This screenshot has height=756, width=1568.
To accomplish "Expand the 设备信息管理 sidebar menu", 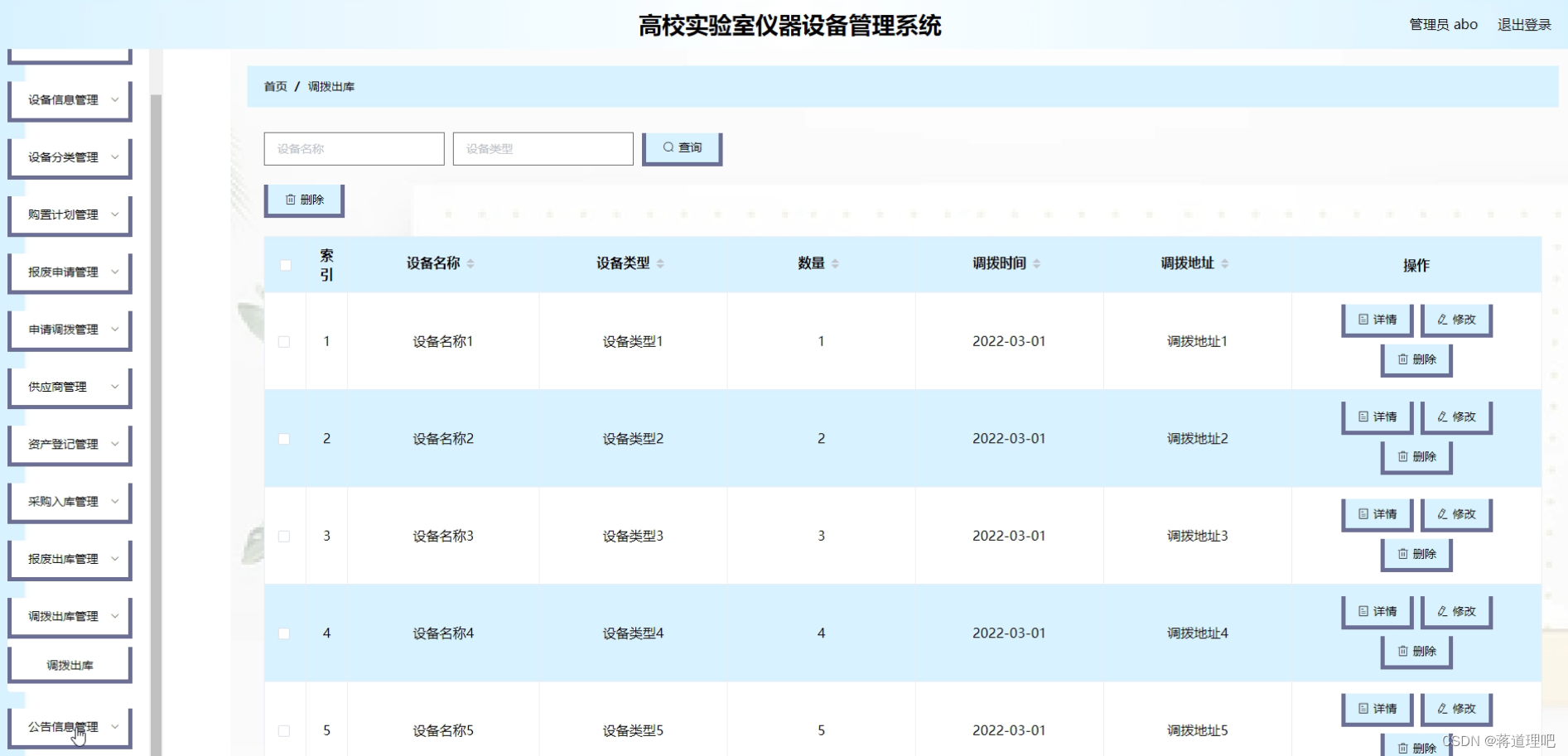I will (x=70, y=100).
